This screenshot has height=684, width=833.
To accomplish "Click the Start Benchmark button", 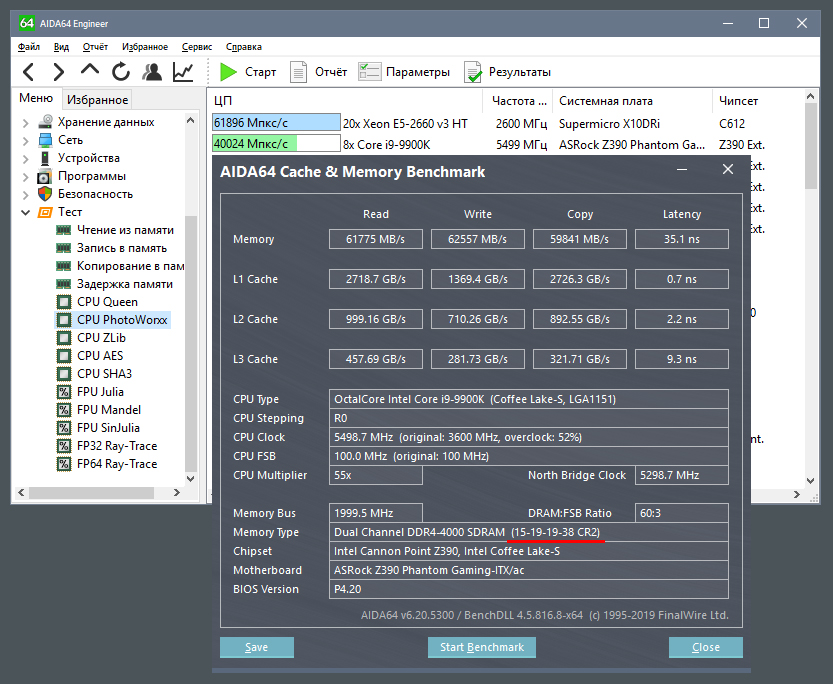I will click(482, 647).
